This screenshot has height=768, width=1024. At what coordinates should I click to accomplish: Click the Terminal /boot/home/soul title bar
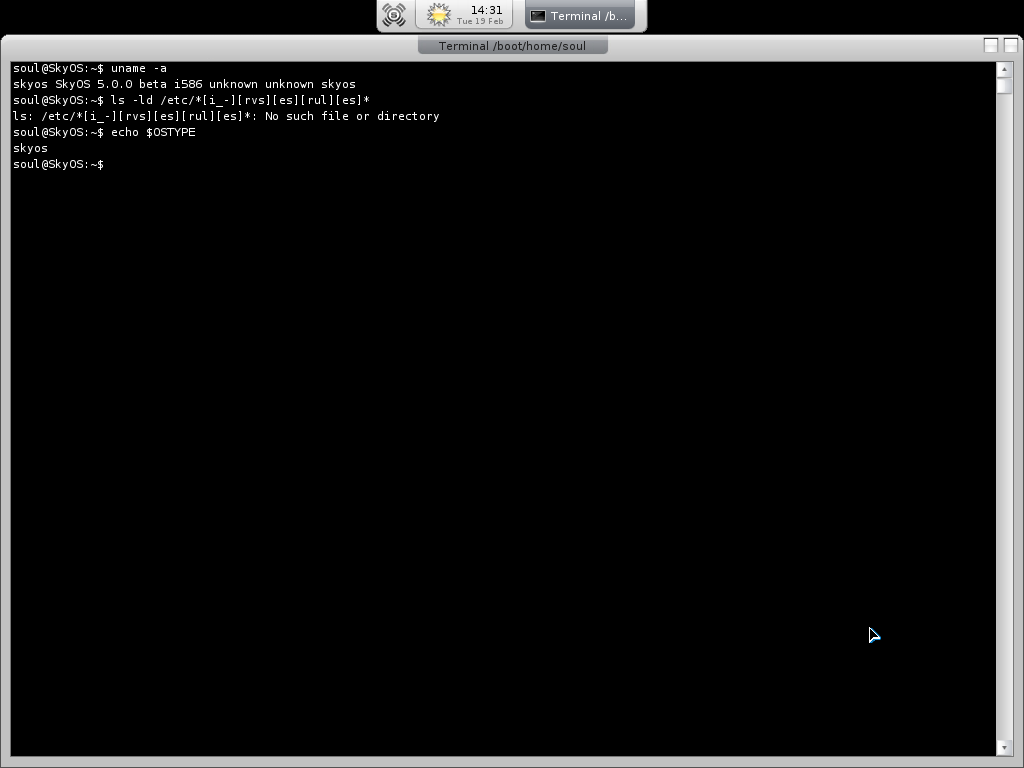pyautogui.click(x=513, y=46)
